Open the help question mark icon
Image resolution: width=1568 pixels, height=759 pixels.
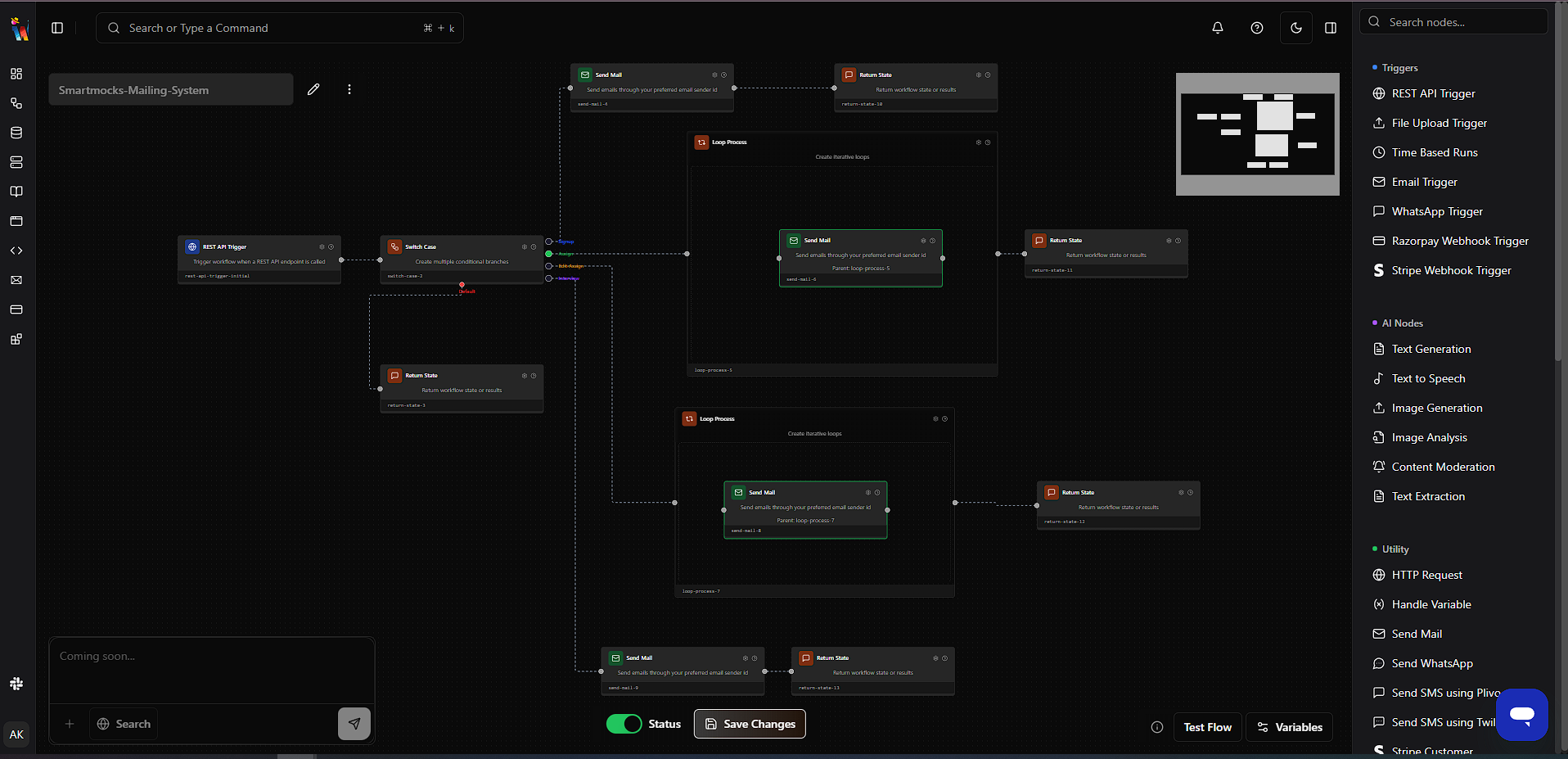click(x=1257, y=28)
